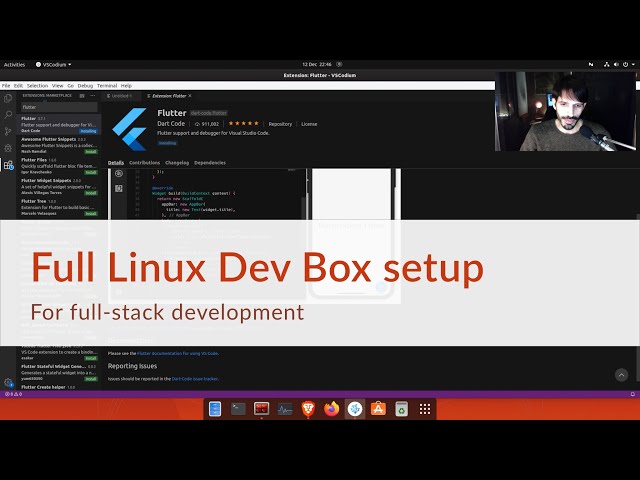Image resolution: width=640 pixels, height=480 pixels.
Task: Click the filter icon in Extensions Marketplace header
Action: tap(82, 96)
